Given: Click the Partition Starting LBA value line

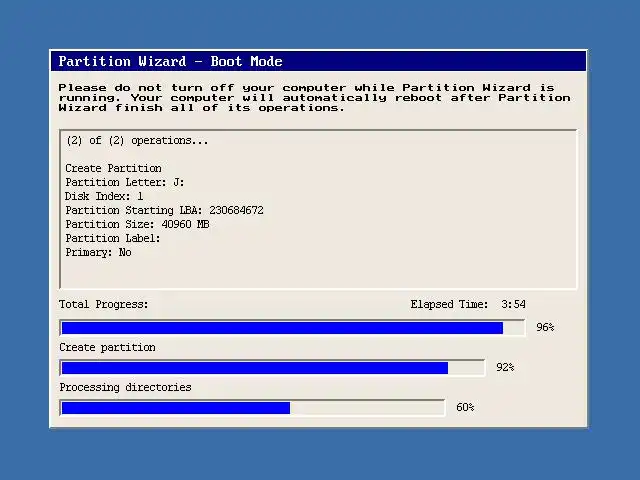Looking at the screenshot, I should coord(164,210).
